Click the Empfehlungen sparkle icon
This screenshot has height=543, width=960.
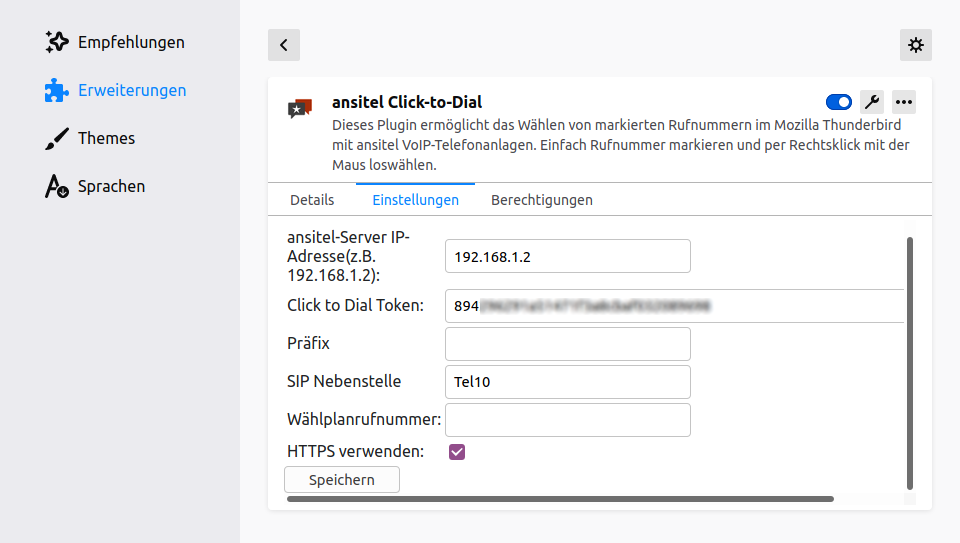pos(57,42)
